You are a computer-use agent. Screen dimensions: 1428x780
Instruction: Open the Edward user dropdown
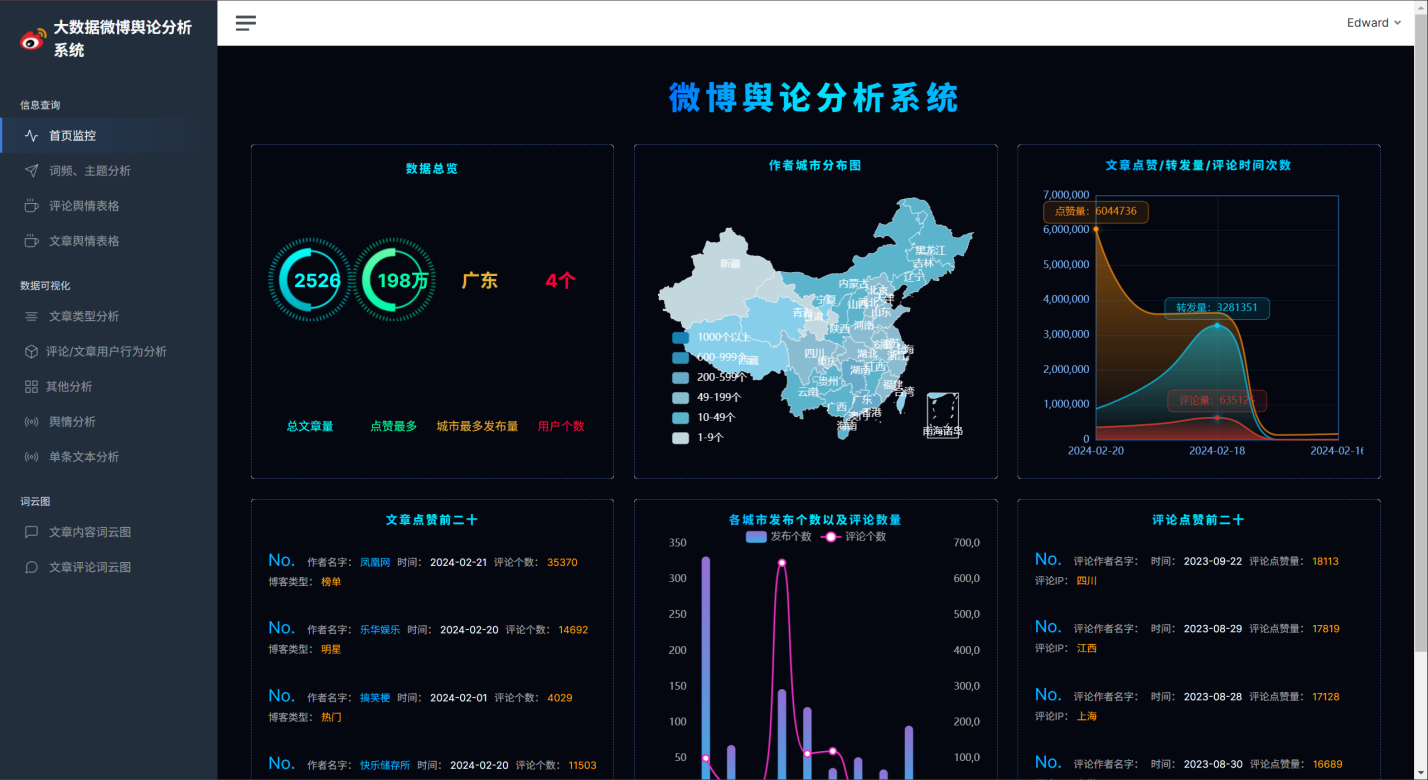coord(1374,23)
